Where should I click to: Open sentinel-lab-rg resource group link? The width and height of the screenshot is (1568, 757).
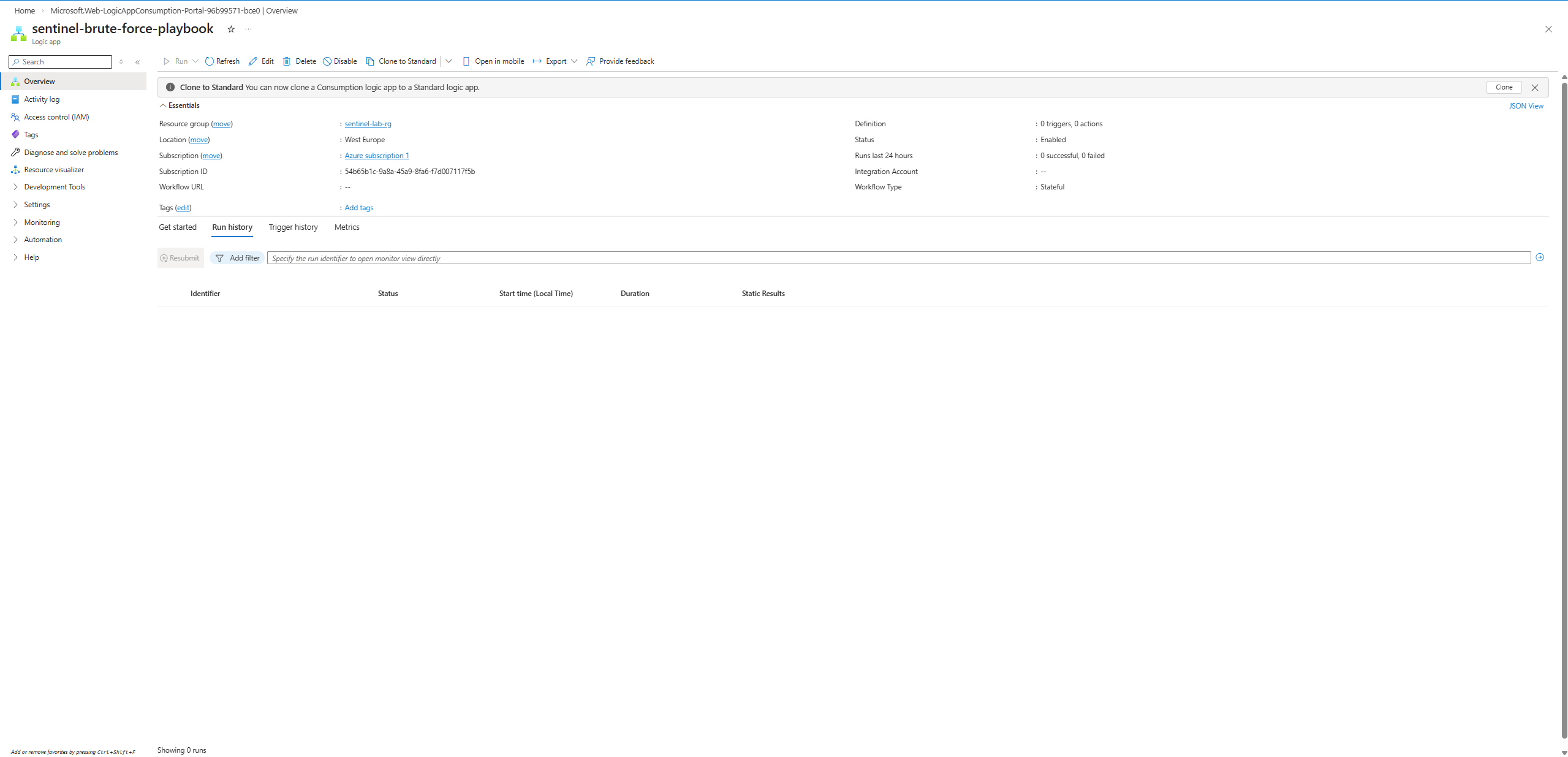coord(368,124)
